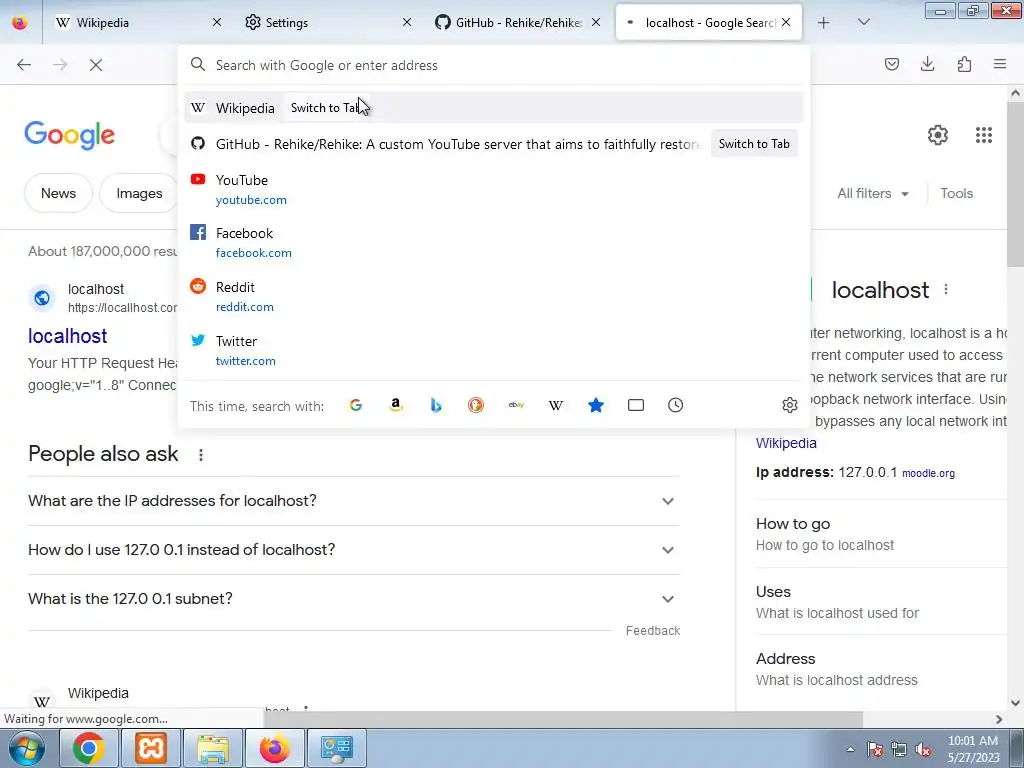Open the moodle.org source link
Image resolution: width=1024 pixels, height=768 pixels.
coord(928,473)
